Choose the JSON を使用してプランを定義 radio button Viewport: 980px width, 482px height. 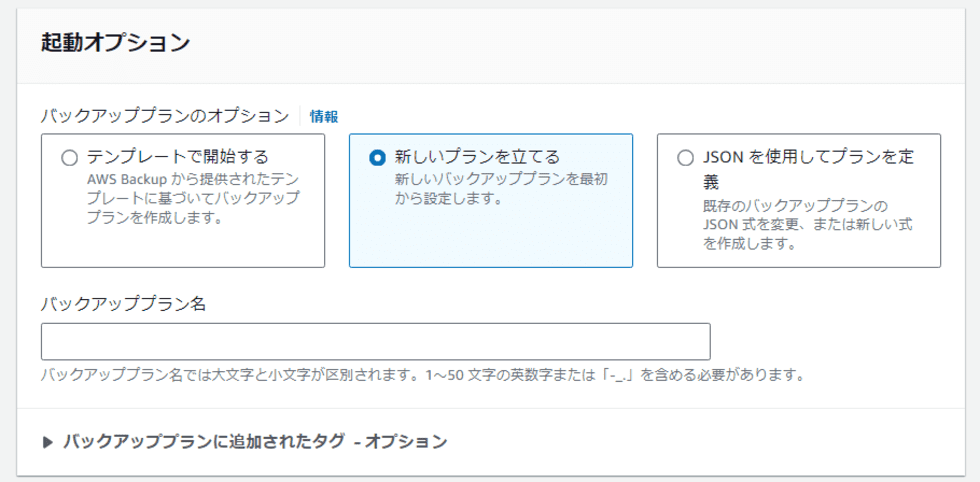click(685, 157)
